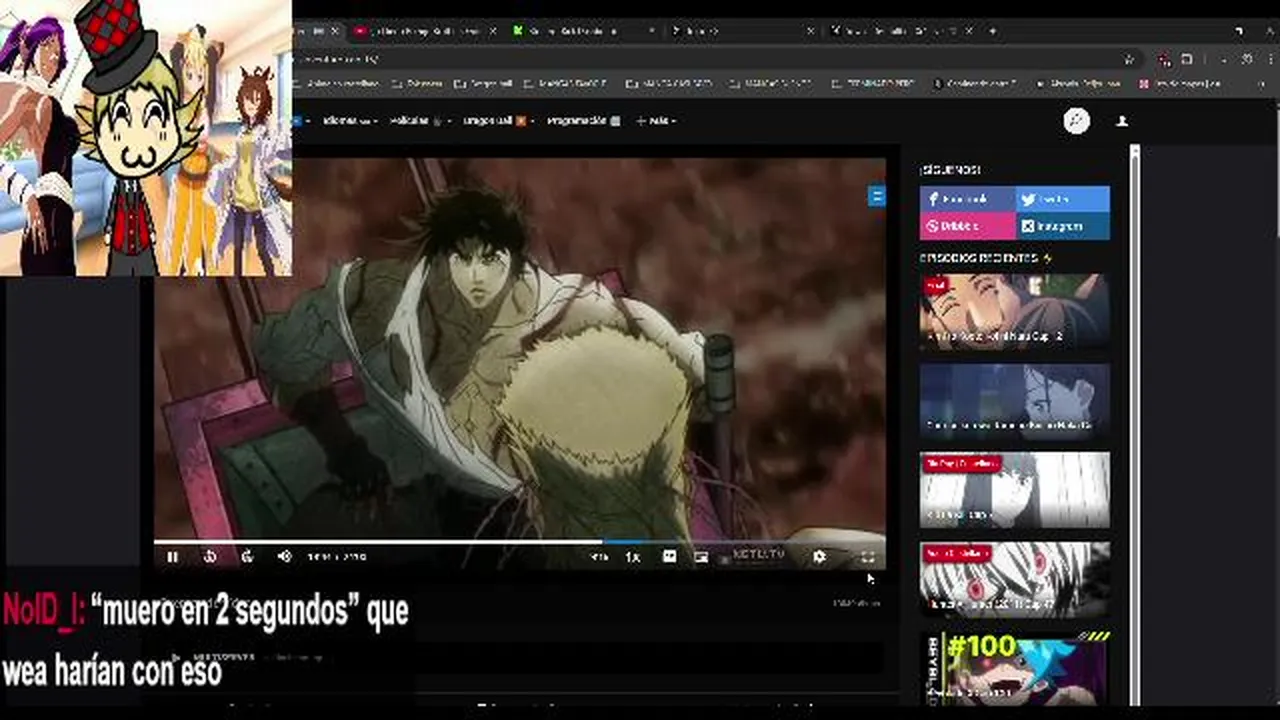The width and height of the screenshot is (1280, 720).
Task: Open the first recent episode thumbnail
Action: [x=1014, y=311]
